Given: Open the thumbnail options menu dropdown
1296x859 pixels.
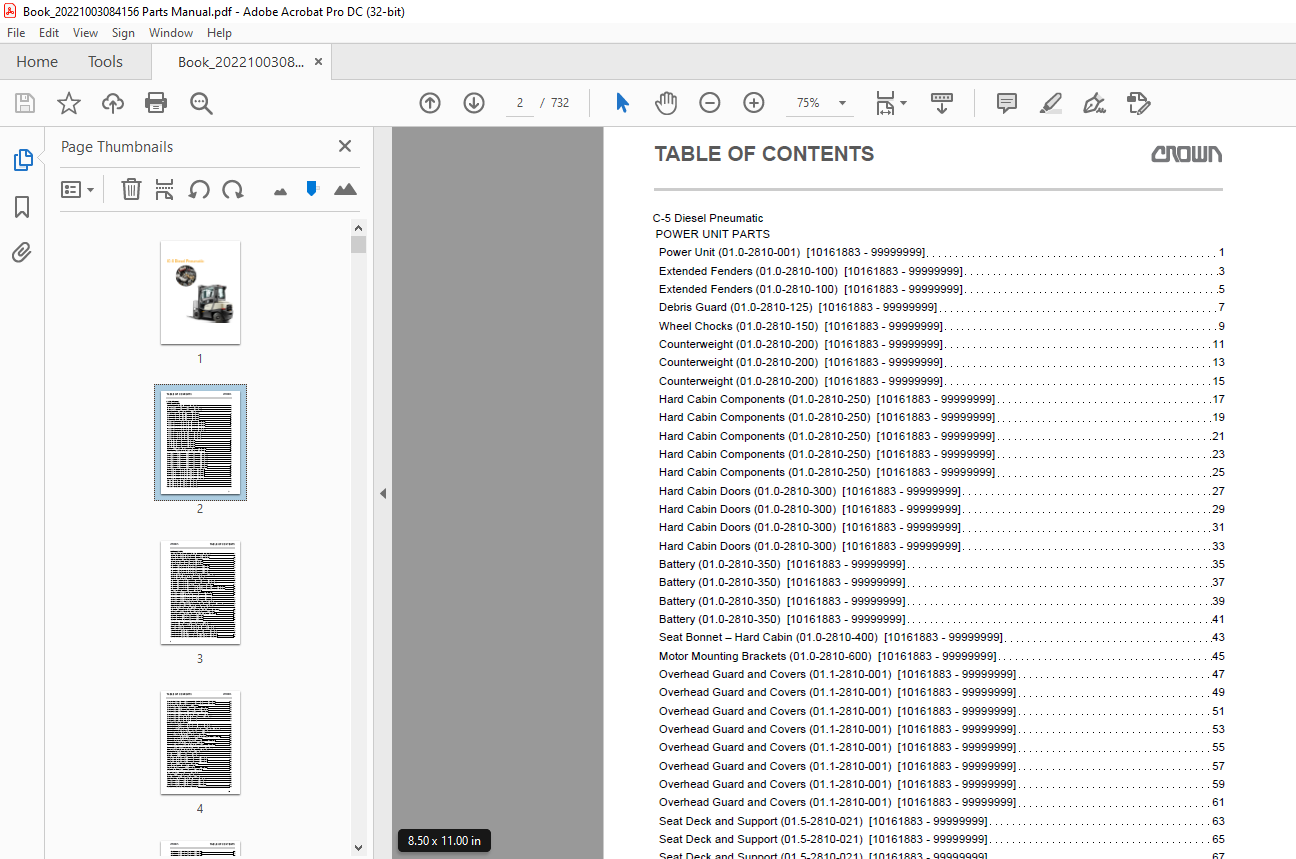Looking at the screenshot, I should [77, 189].
